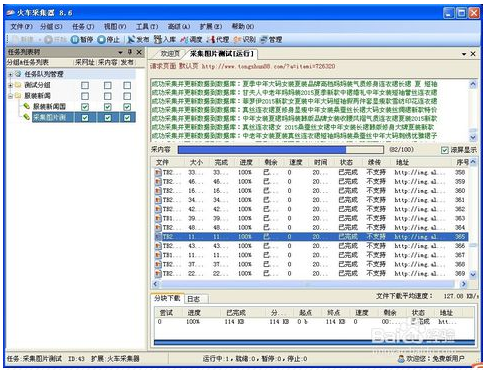
Task: Open the task list panel dropdown arrow
Action: click(120, 52)
